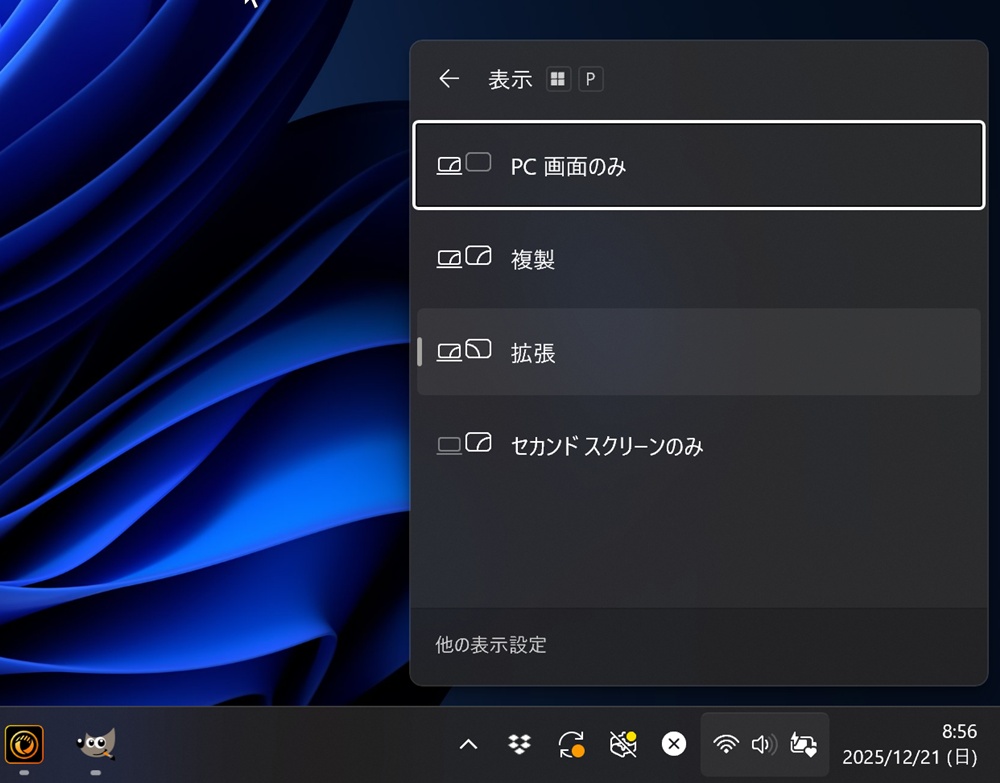Screen dimensions: 1000x783
Task: Select the PC 画面のみ projection mode
Action: pyautogui.click(x=698, y=165)
